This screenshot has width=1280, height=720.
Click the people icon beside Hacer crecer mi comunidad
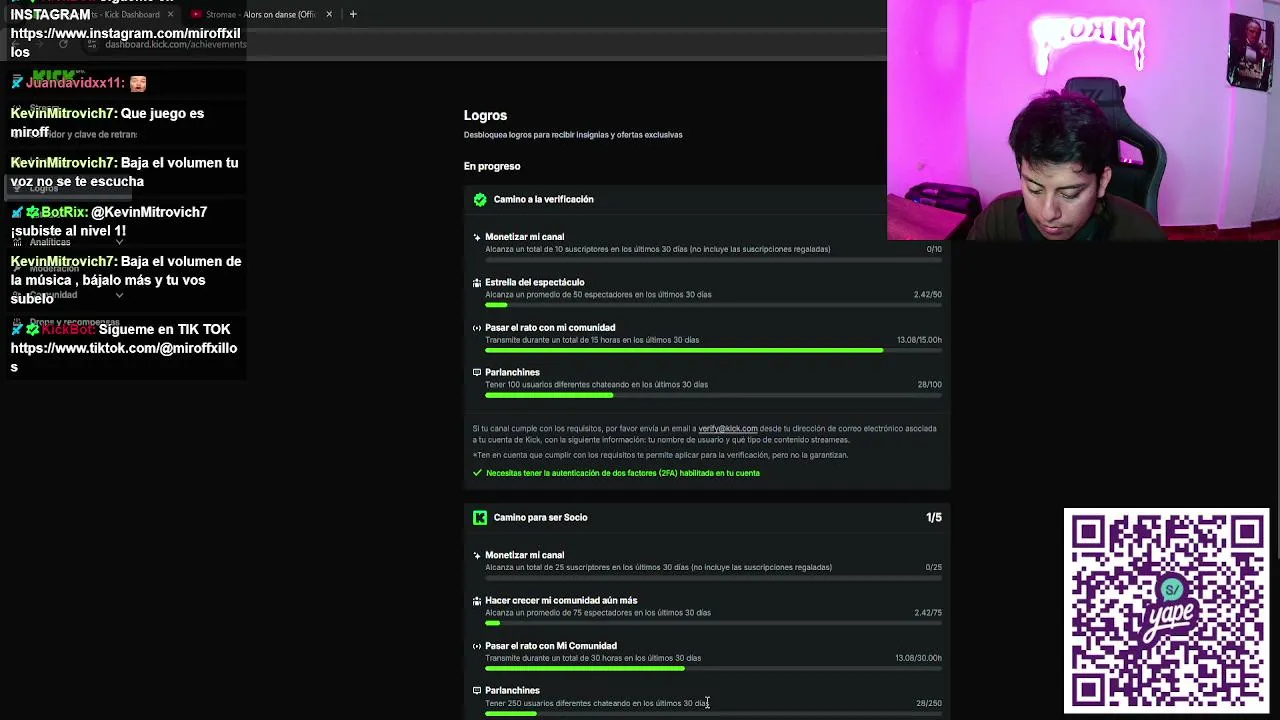click(477, 600)
